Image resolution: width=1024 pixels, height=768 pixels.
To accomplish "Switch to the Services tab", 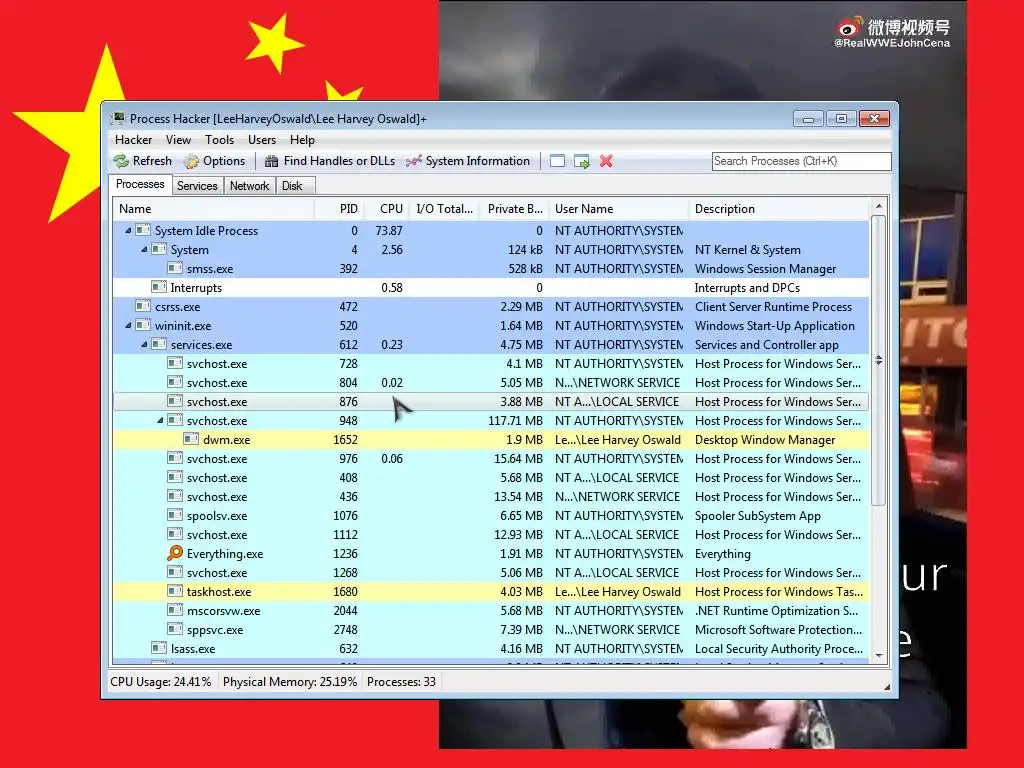I will [197, 186].
